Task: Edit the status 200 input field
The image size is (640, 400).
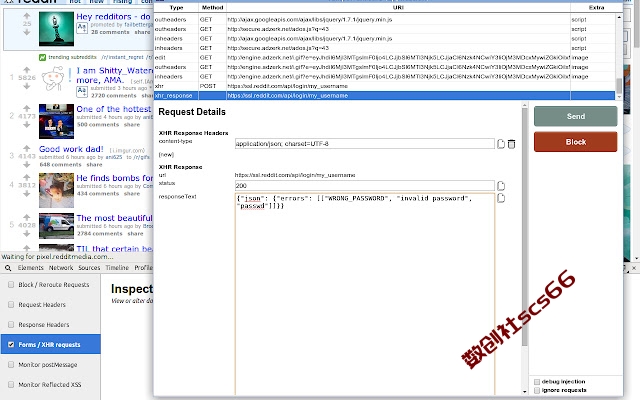Action: coord(364,185)
